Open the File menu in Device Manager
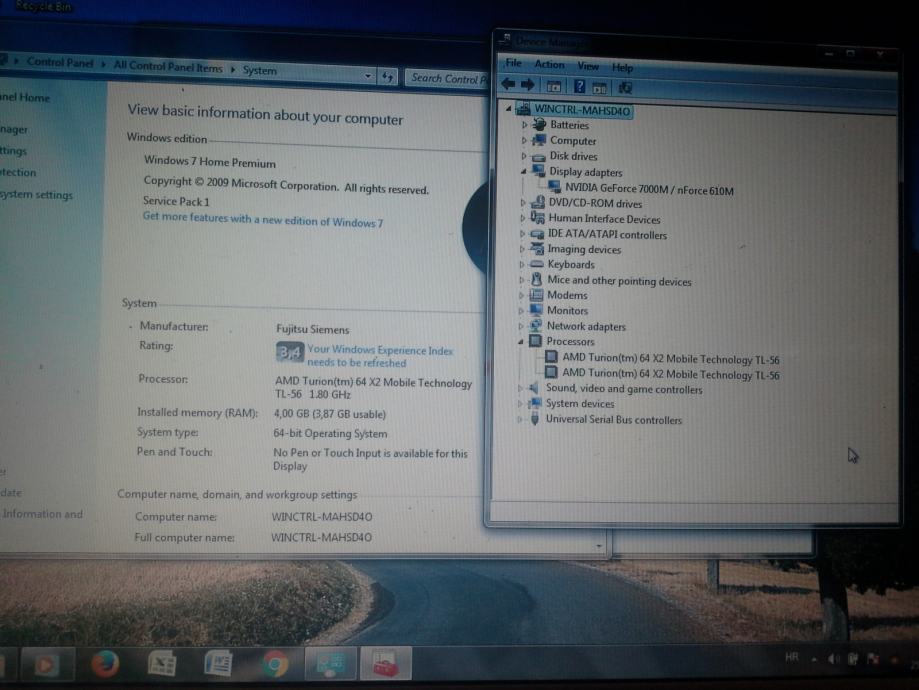The image size is (919, 690). [x=513, y=63]
